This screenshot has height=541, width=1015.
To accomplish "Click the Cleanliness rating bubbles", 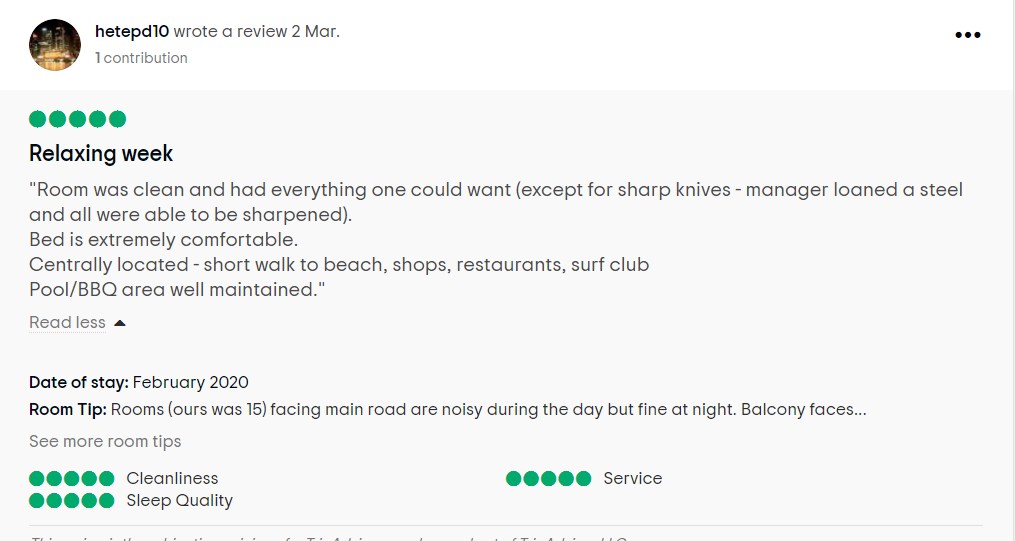I will click(72, 478).
